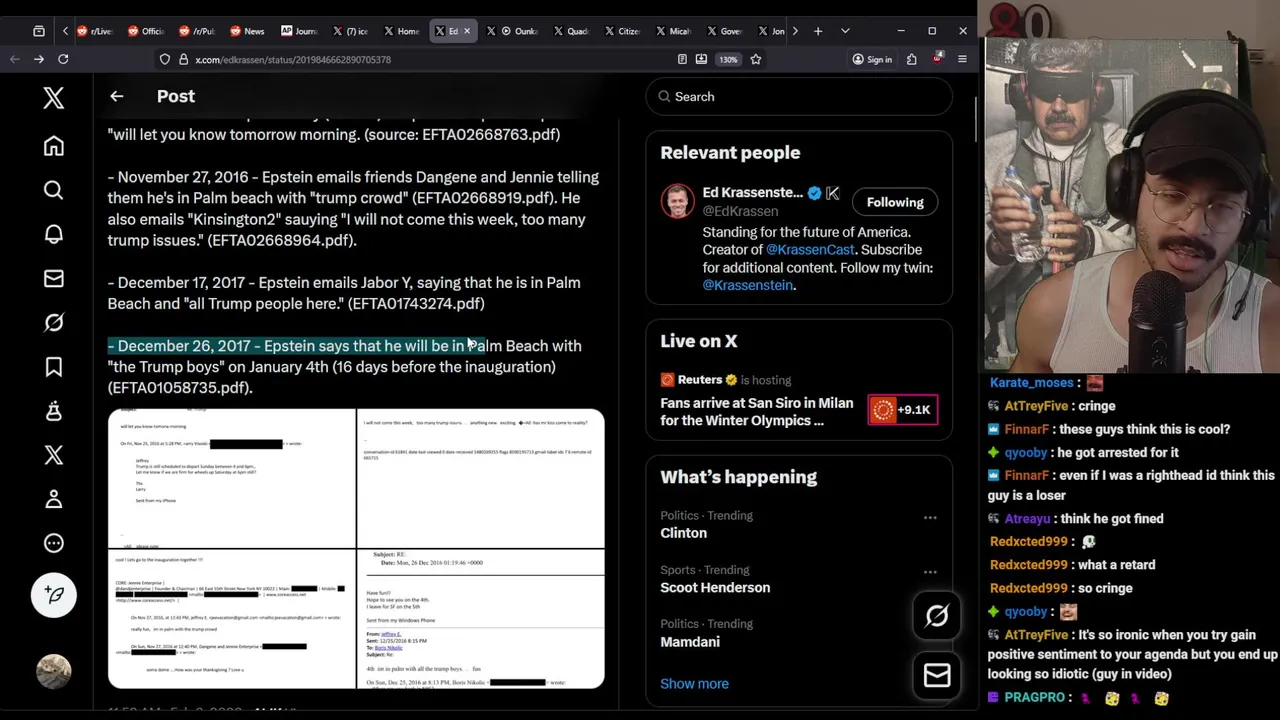
Task: Open Notifications bell in sidebar
Action: [53, 234]
